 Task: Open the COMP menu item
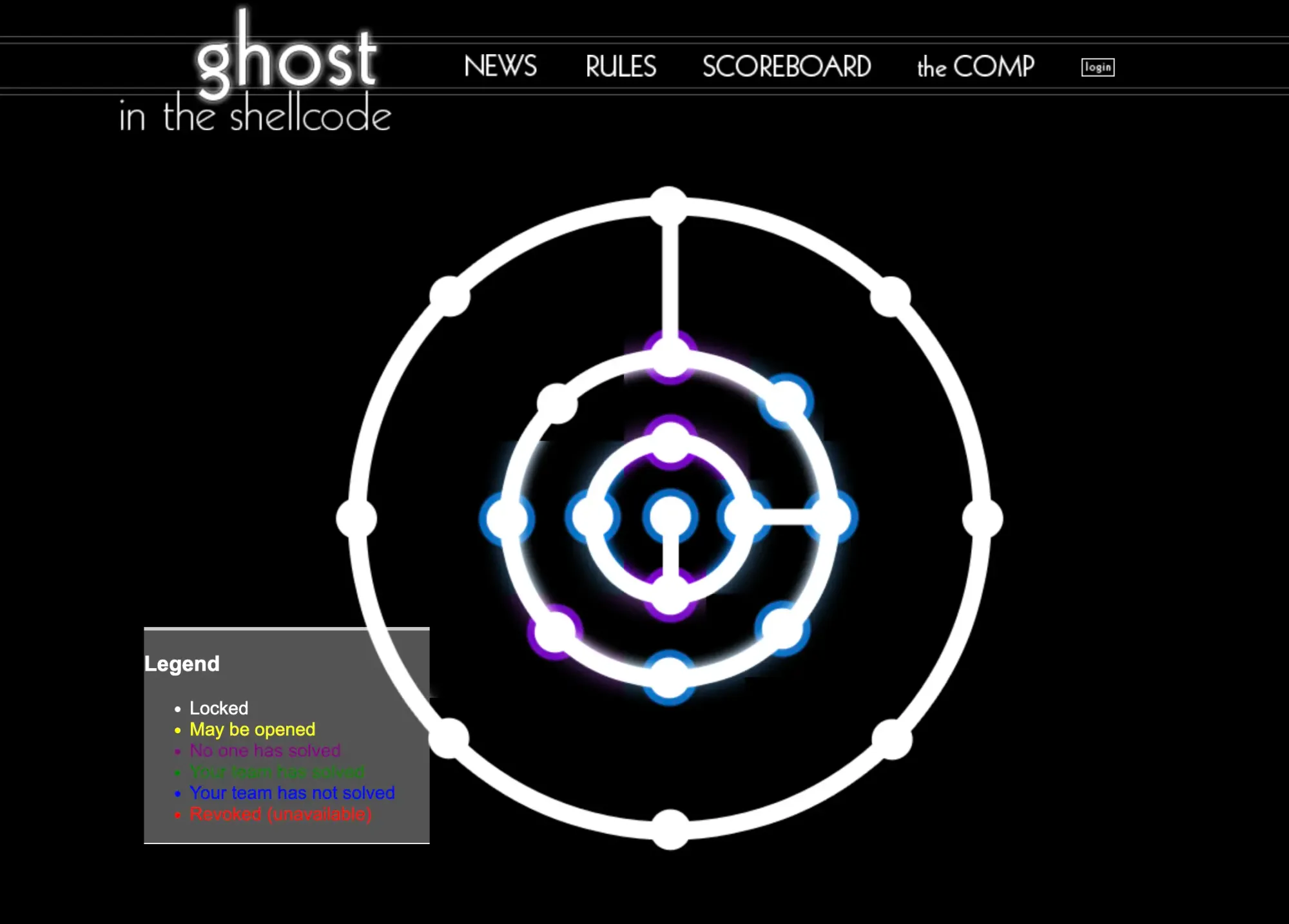[x=975, y=66]
